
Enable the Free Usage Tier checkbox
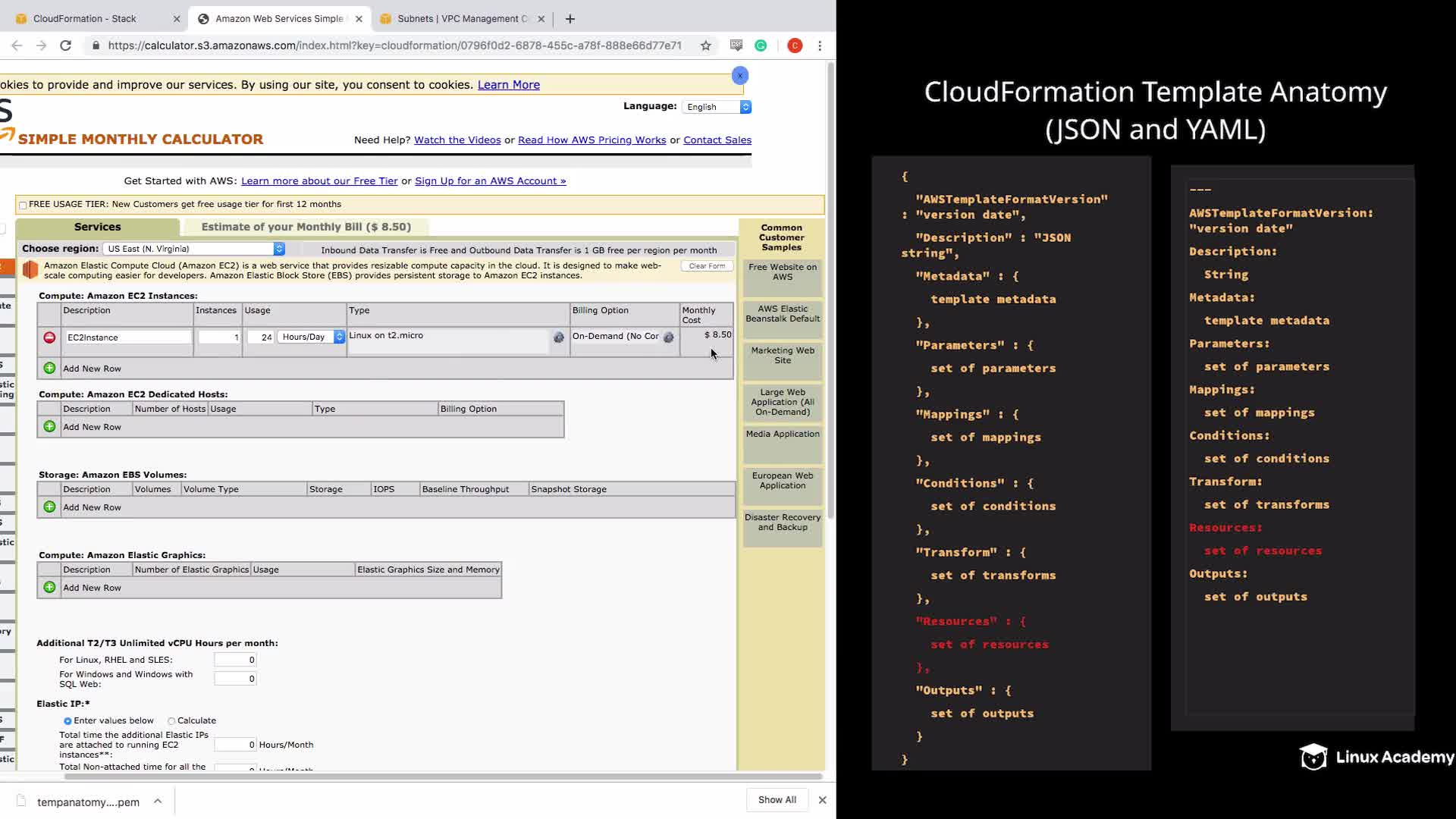(23, 205)
